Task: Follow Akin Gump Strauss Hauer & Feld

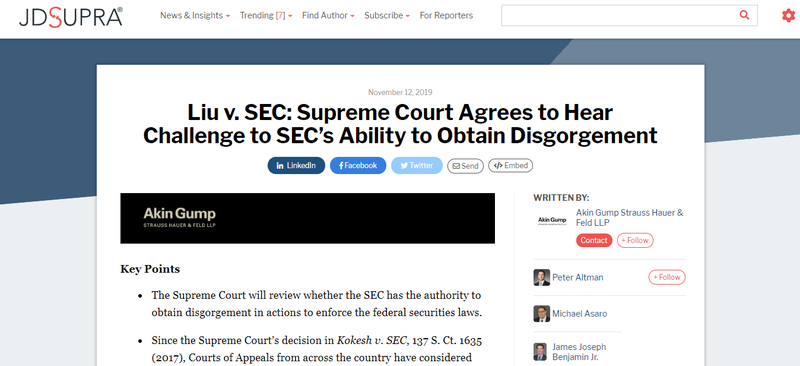Action: tap(635, 240)
